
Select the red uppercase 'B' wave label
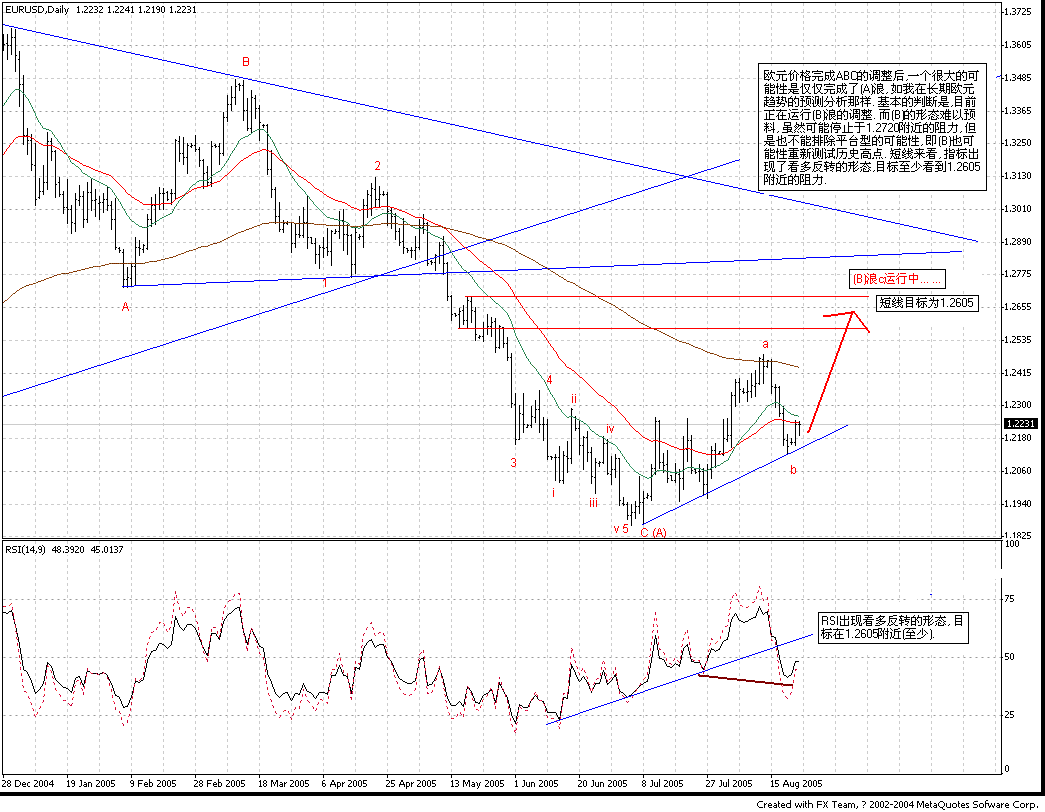245,62
